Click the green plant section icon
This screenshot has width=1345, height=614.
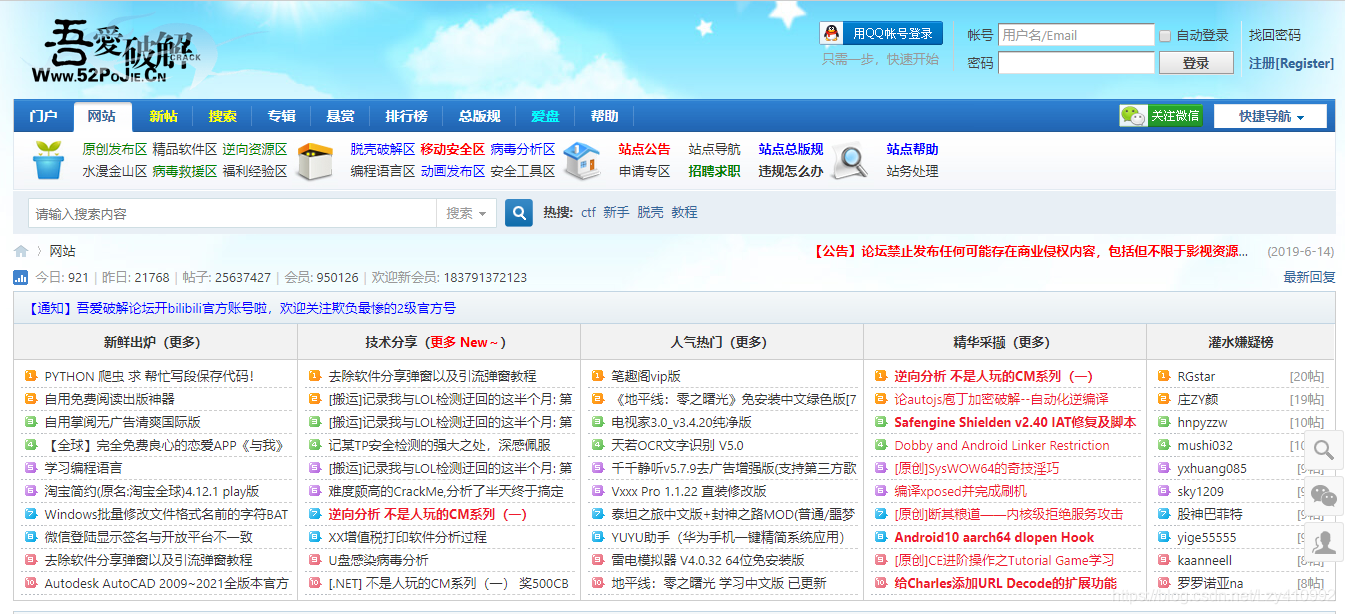click(48, 160)
